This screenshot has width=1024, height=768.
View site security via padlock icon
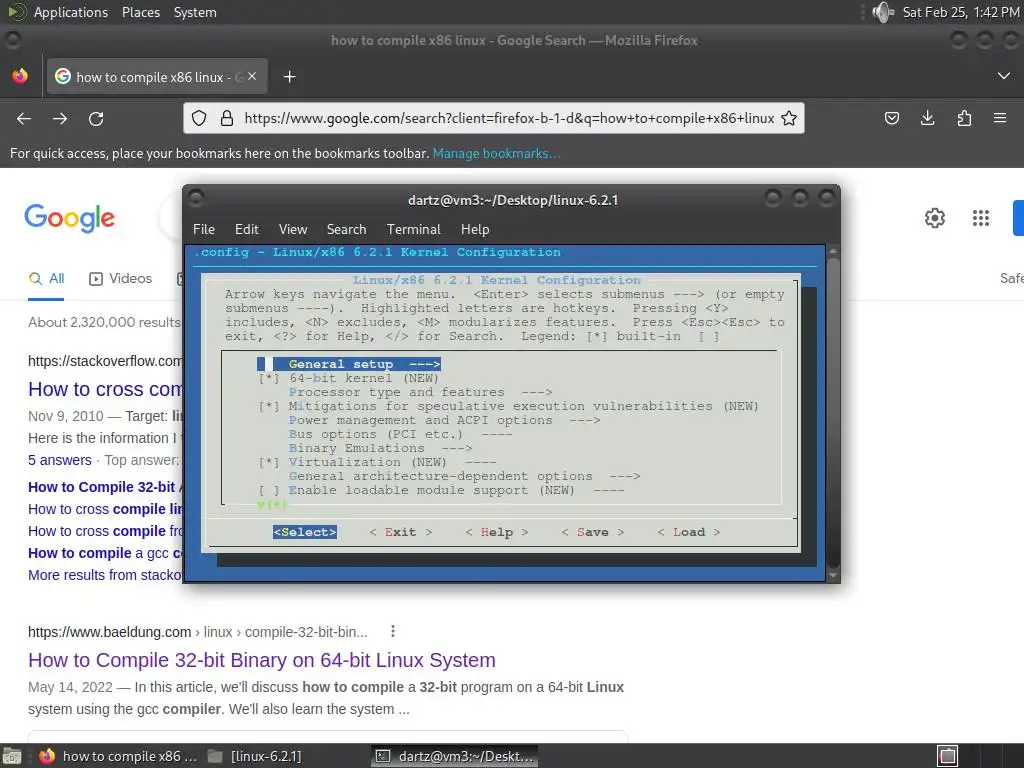(x=227, y=118)
